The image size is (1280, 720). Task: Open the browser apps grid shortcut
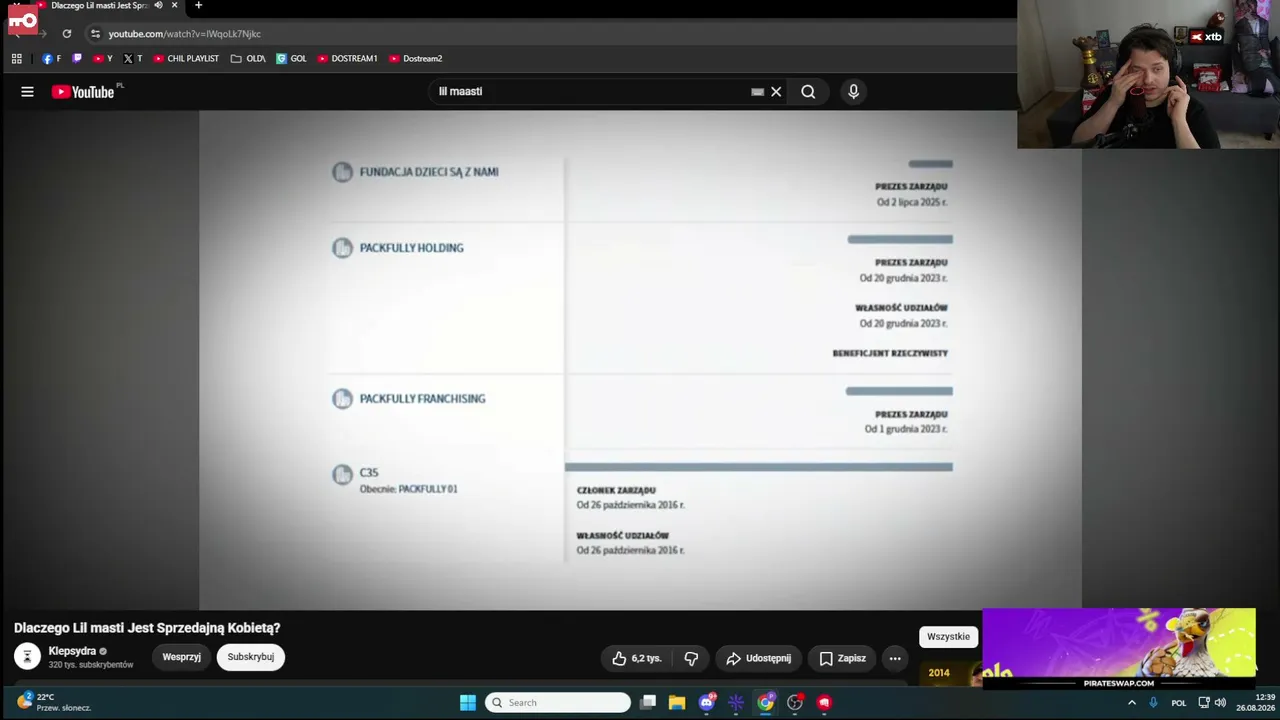click(17, 59)
